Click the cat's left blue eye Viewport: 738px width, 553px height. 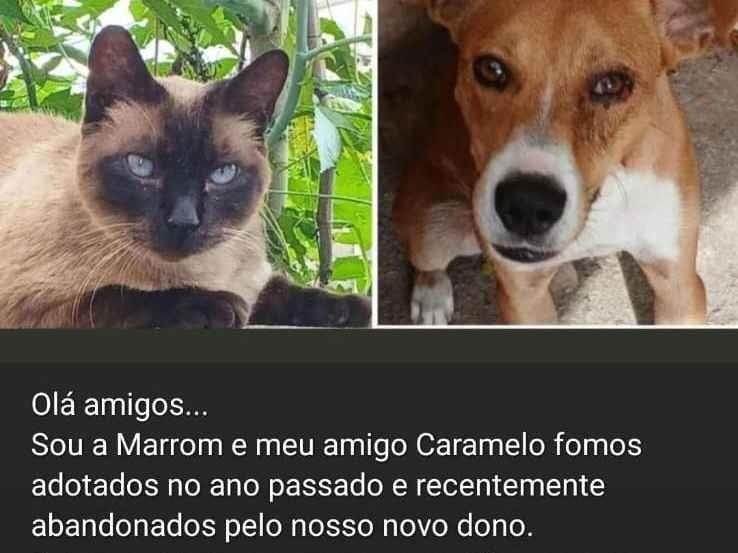click(x=140, y=166)
